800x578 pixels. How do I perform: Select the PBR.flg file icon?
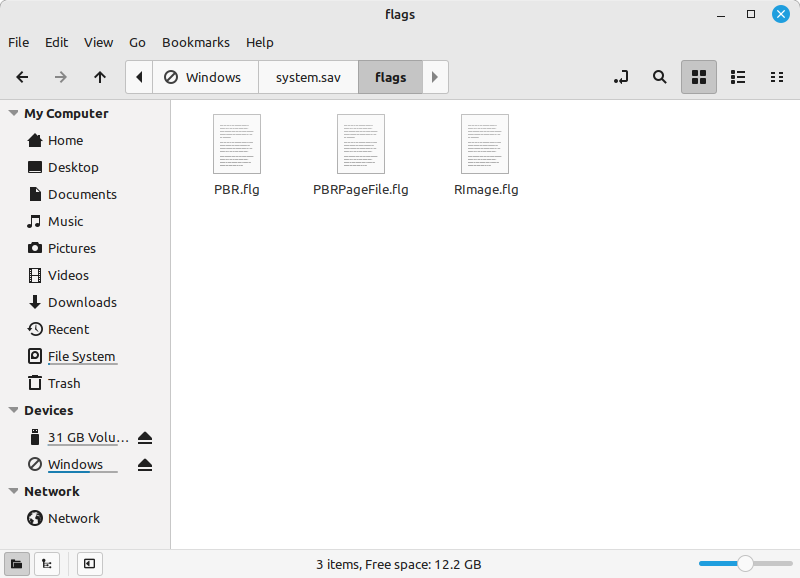(237, 144)
